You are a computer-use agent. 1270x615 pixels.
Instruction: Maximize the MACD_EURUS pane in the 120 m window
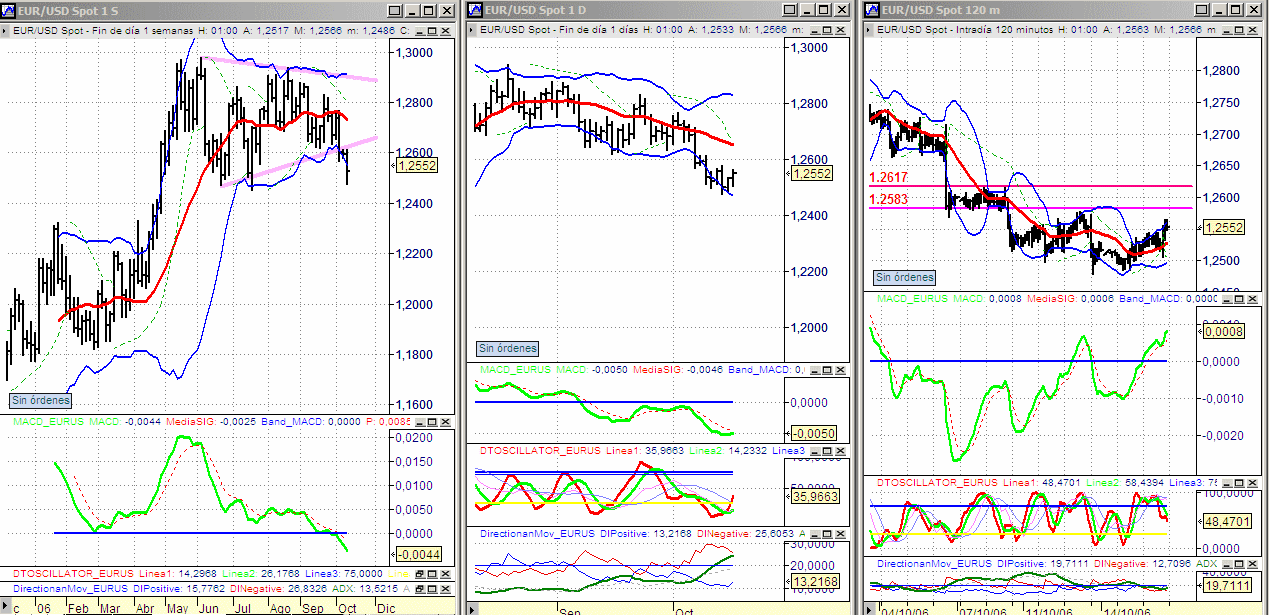[x=1239, y=299]
